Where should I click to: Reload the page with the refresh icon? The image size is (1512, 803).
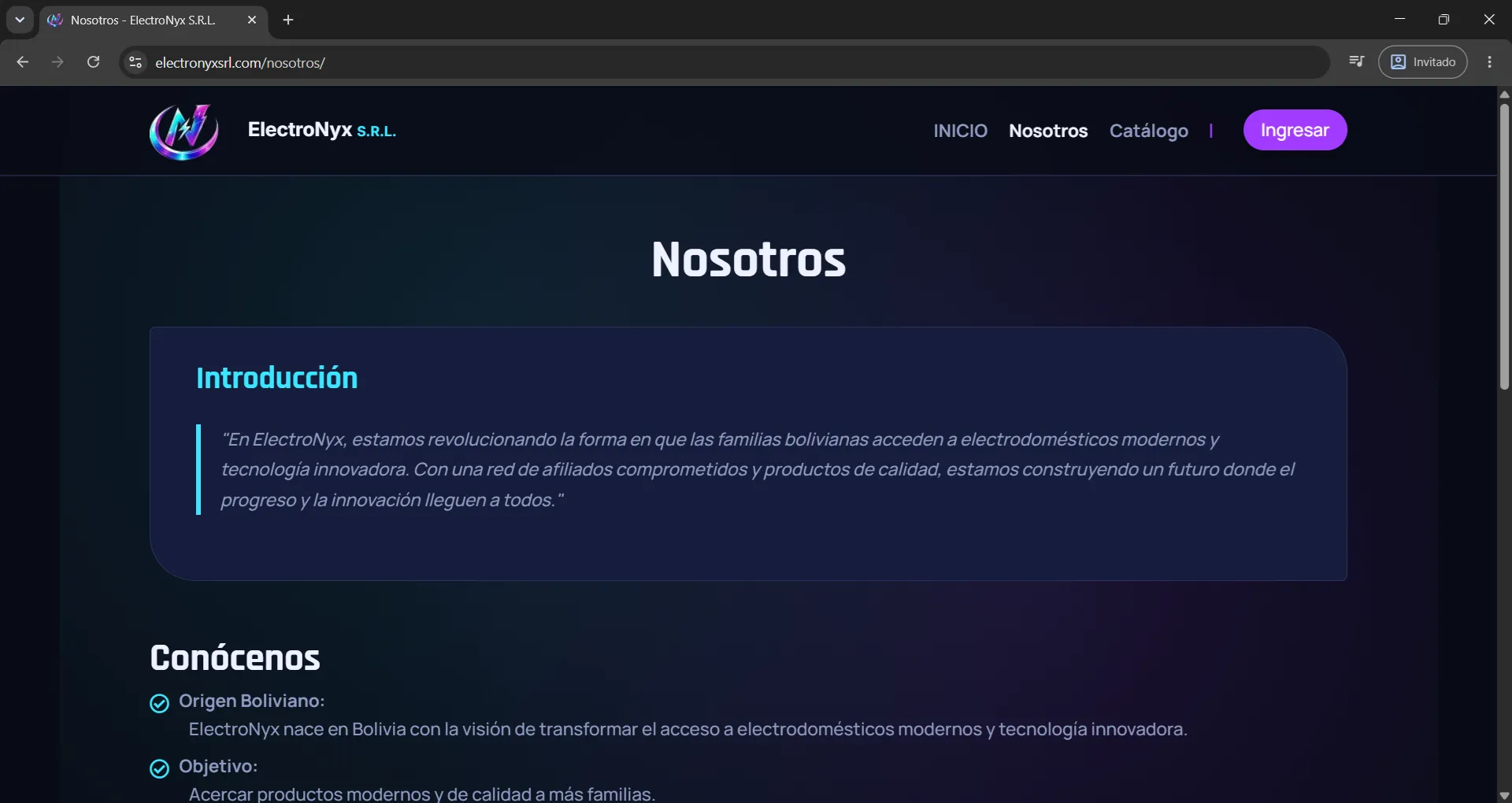coord(93,62)
